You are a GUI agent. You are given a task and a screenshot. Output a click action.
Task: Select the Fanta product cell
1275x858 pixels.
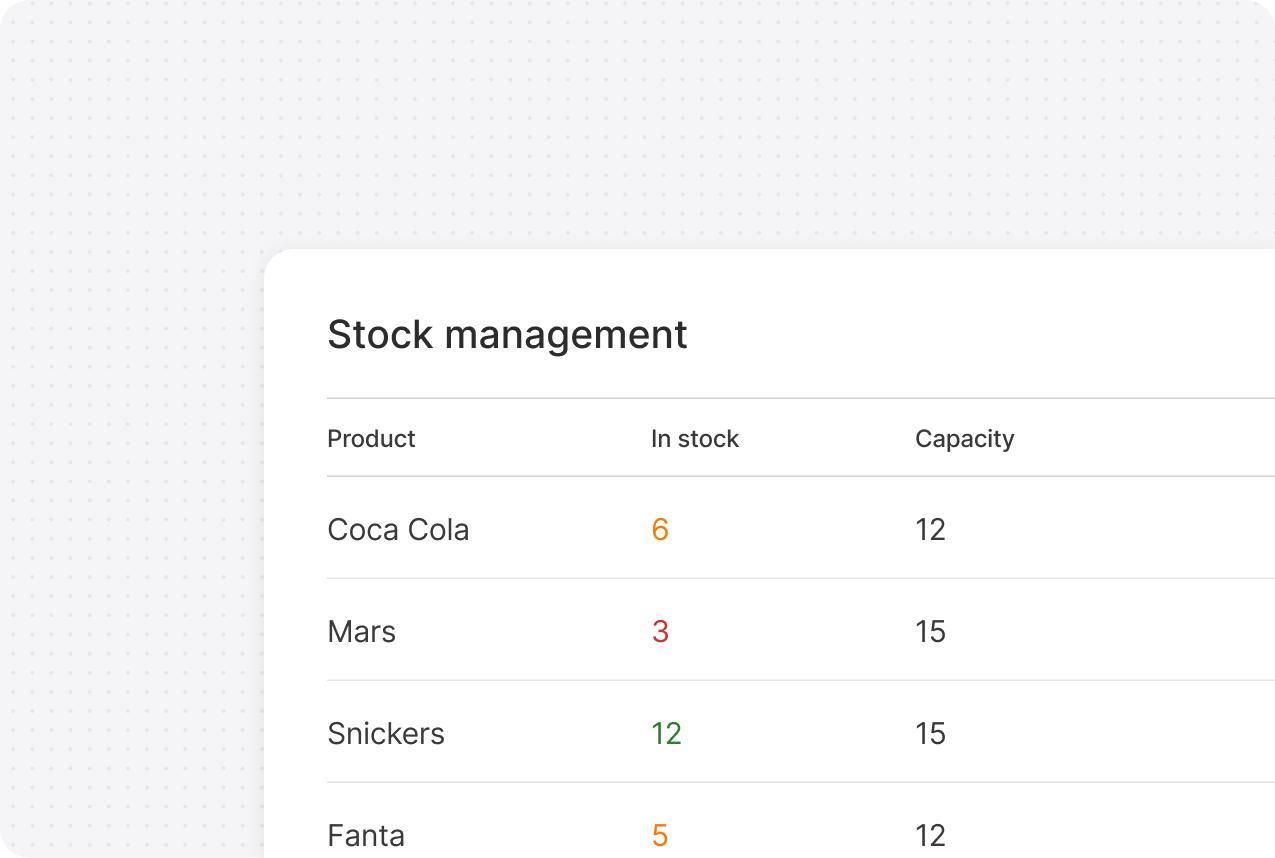366,835
